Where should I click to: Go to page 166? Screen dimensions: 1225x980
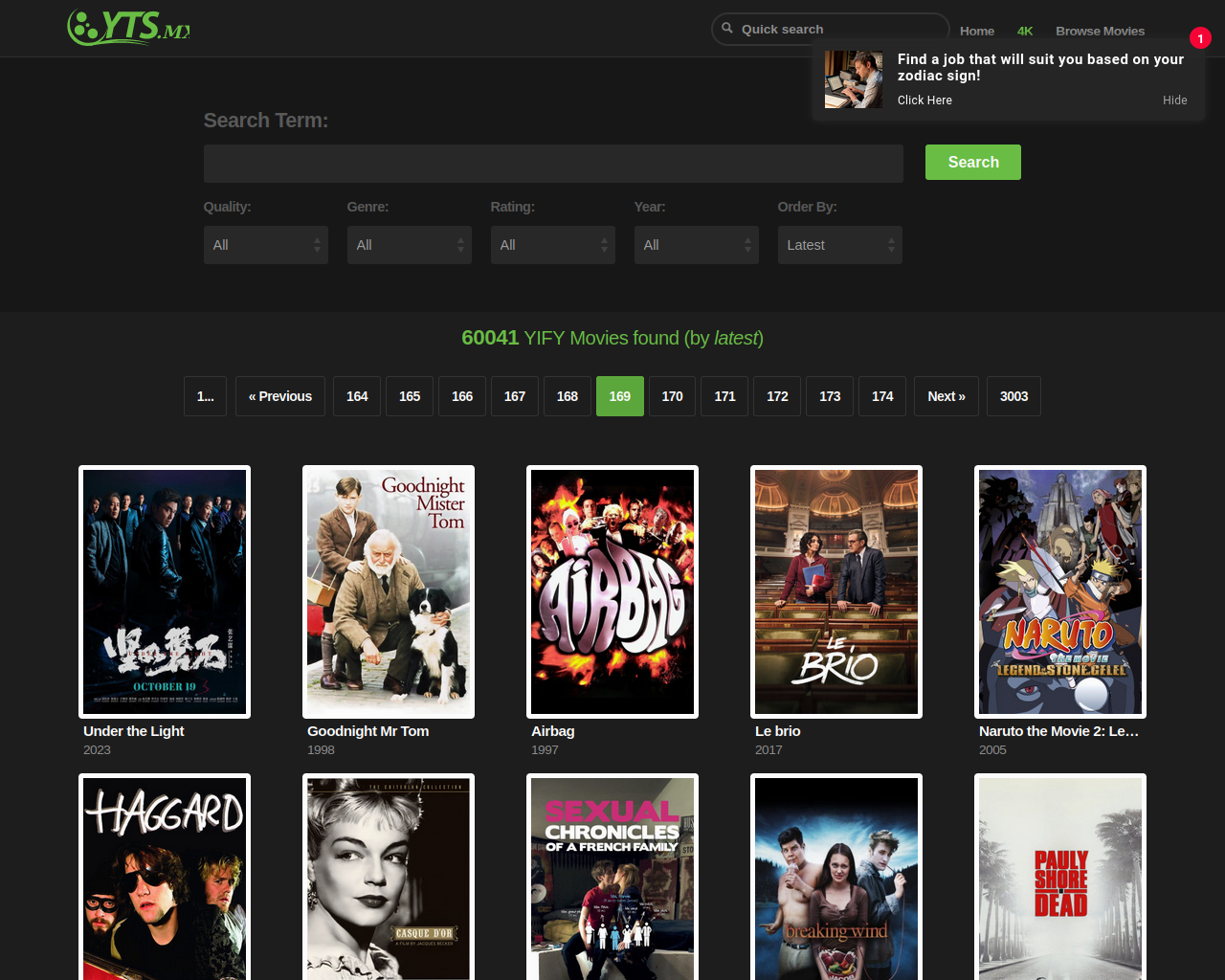pos(462,396)
